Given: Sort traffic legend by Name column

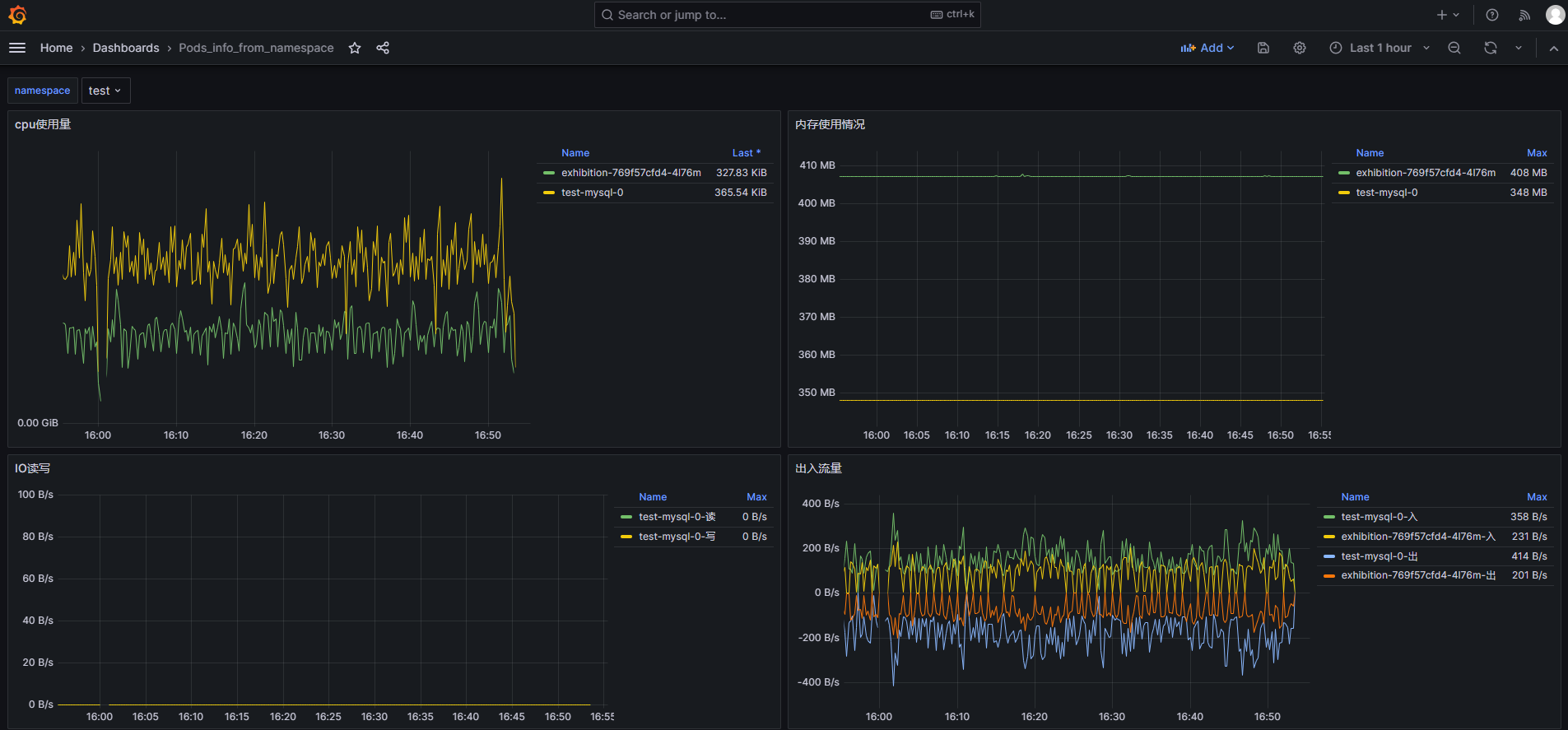Looking at the screenshot, I should (x=1355, y=497).
